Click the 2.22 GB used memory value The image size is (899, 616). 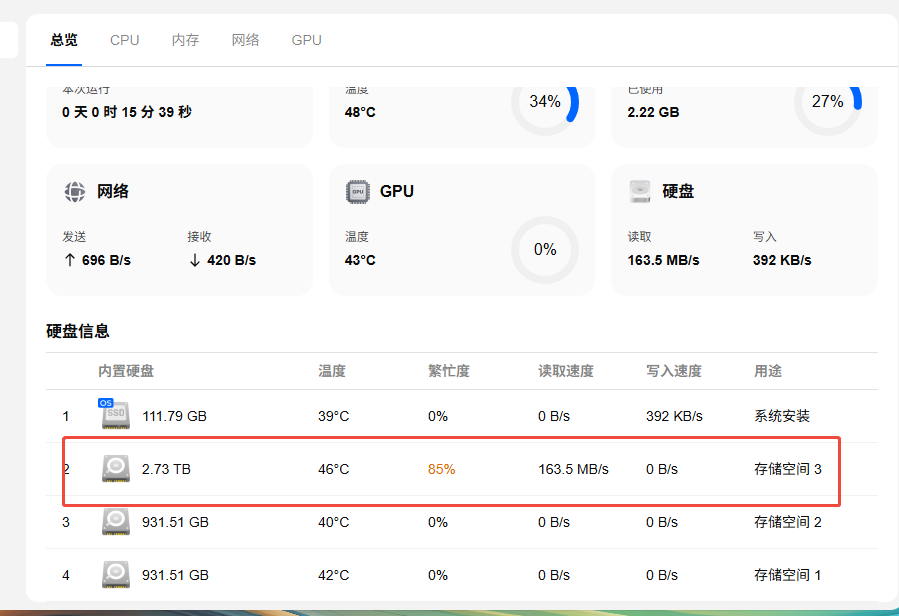(x=653, y=112)
